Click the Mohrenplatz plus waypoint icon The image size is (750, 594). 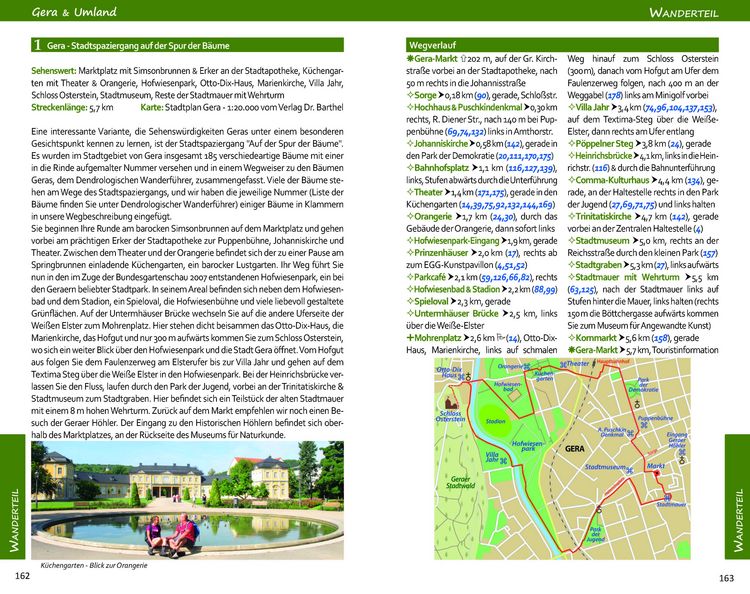(410, 338)
